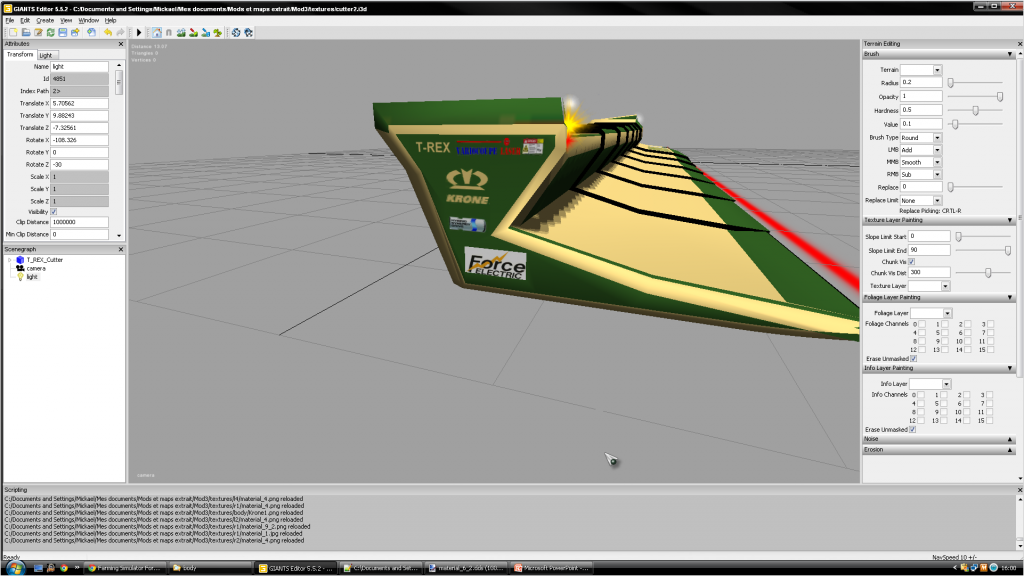The width and height of the screenshot is (1024, 576).
Task: Close the Terrain Editing panel
Action: pos(1019,44)
